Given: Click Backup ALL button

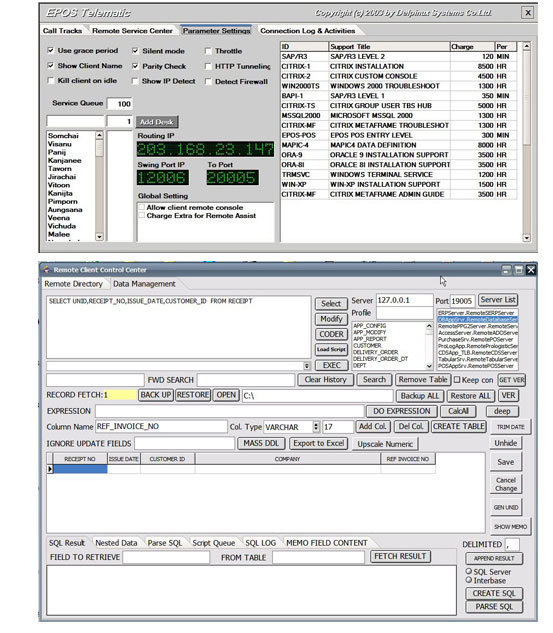Looking at the screenshot, I should [x=419, y=396].
